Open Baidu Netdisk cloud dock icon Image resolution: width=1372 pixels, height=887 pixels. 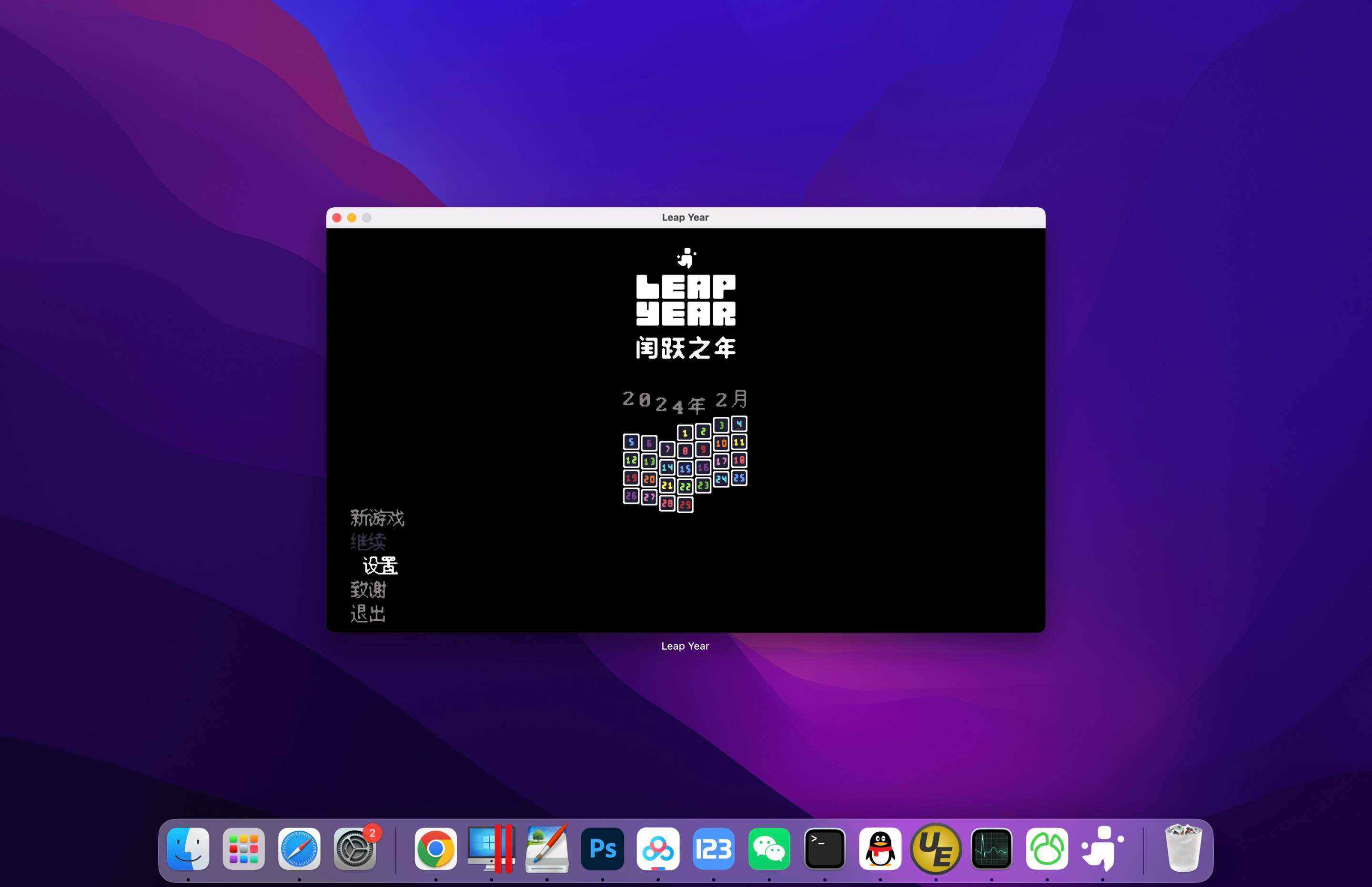658,849
